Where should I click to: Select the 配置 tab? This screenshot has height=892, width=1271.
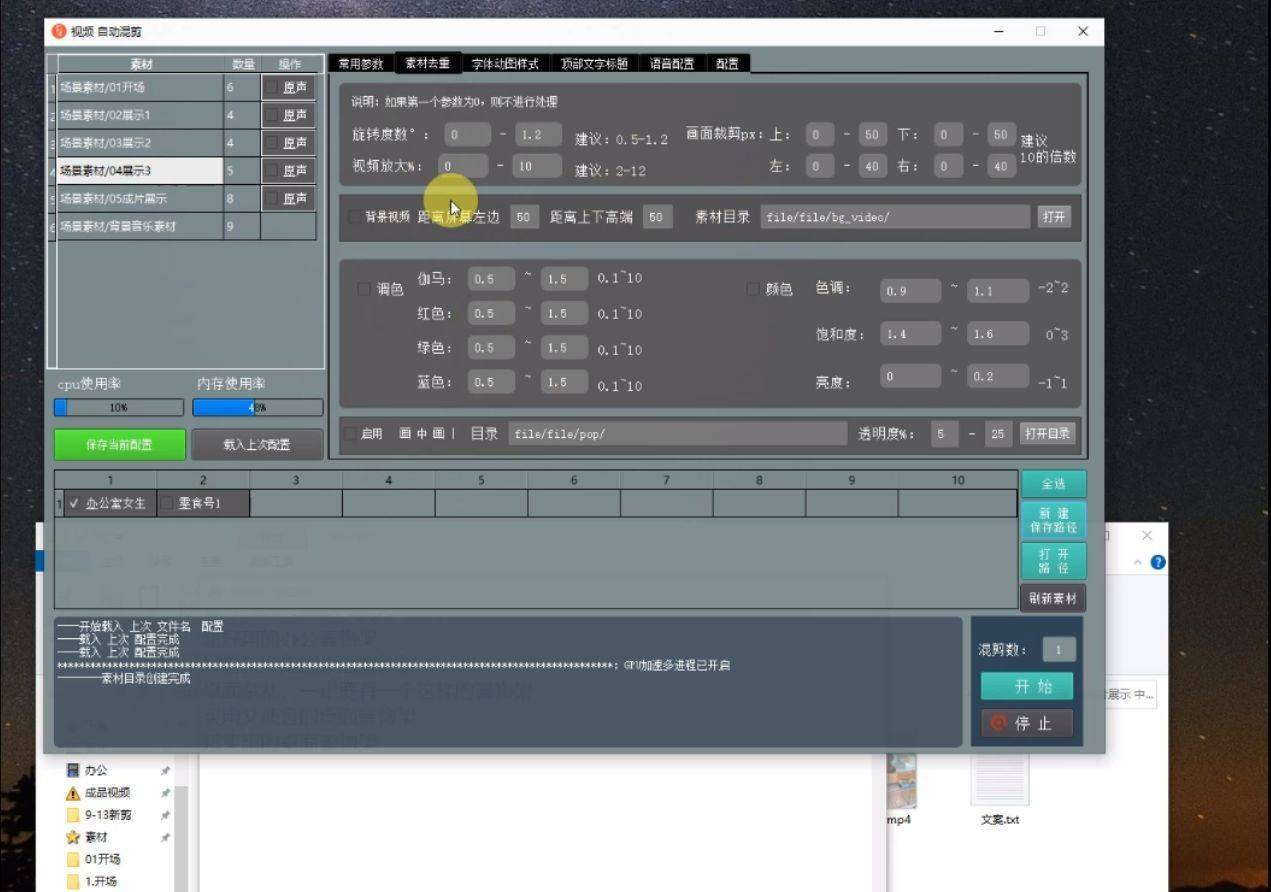pos(727,63)
